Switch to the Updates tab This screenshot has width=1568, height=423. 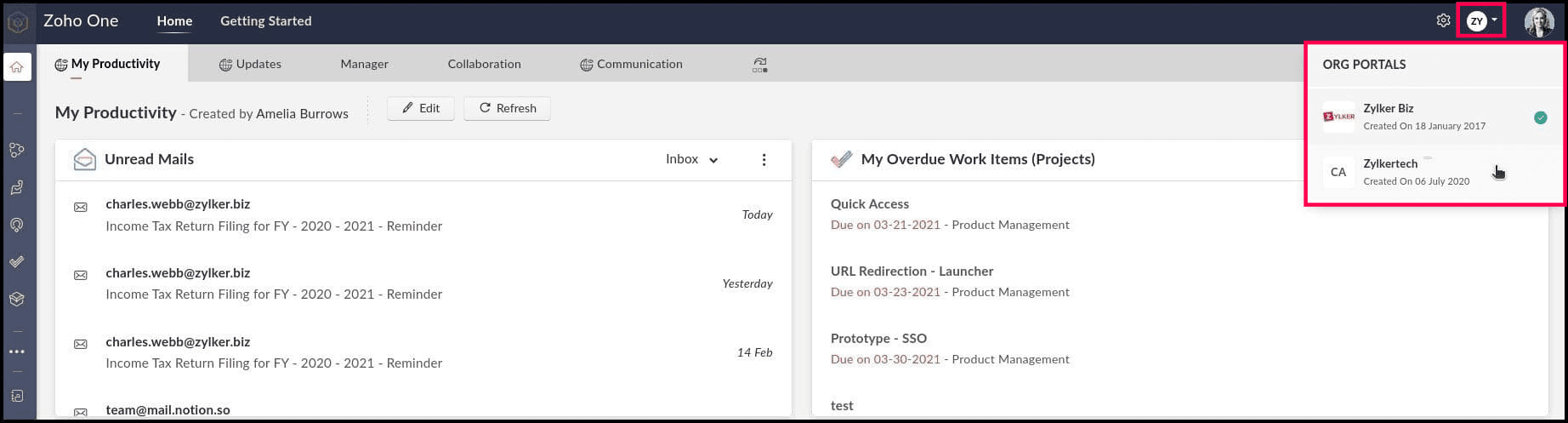pyautogui.click(x=250, y=64)
